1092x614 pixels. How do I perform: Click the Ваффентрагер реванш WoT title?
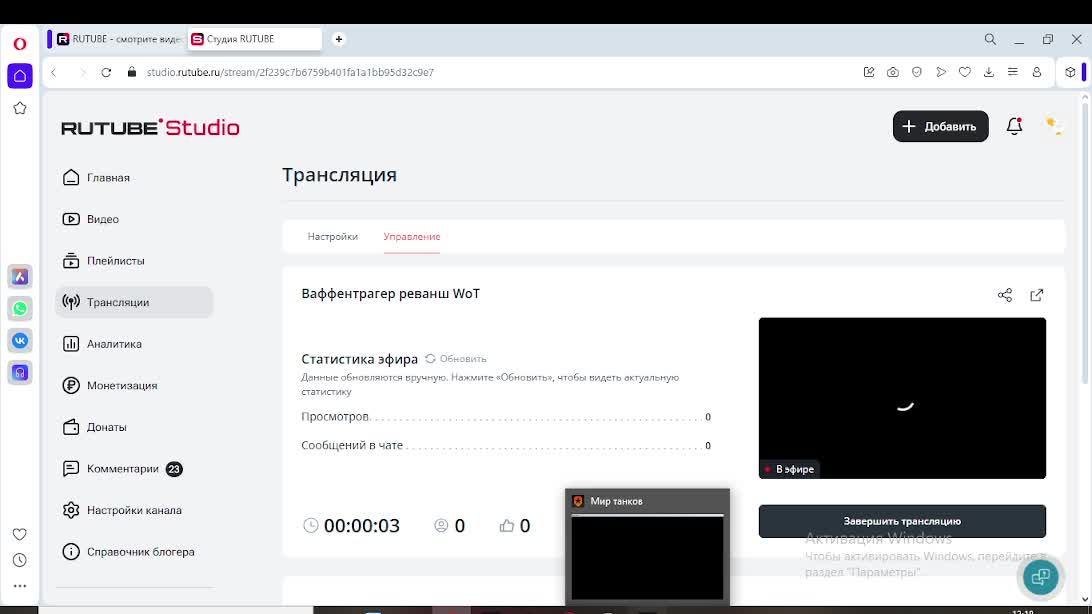[x=390, y=294]
